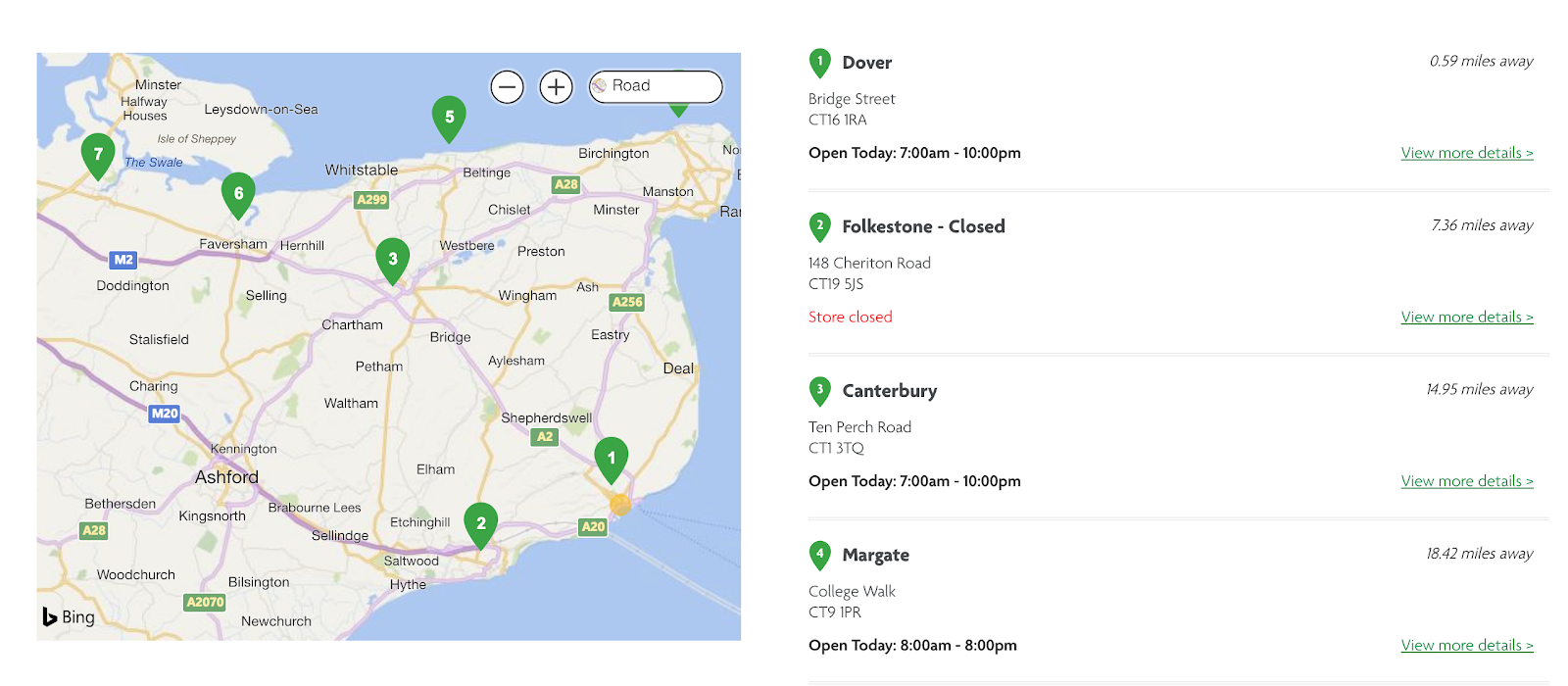View more details for the Canterbury store
This screenshot has height=686, width=1568.
click(1467, 480)
